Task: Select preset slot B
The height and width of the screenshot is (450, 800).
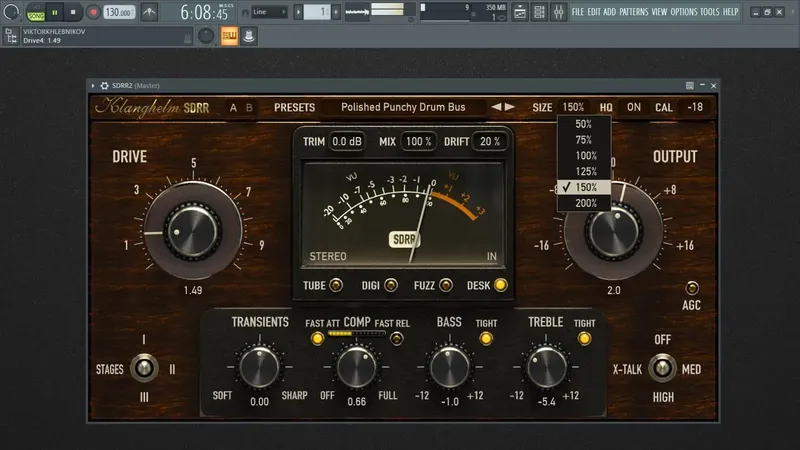Action: click(249, 108)
